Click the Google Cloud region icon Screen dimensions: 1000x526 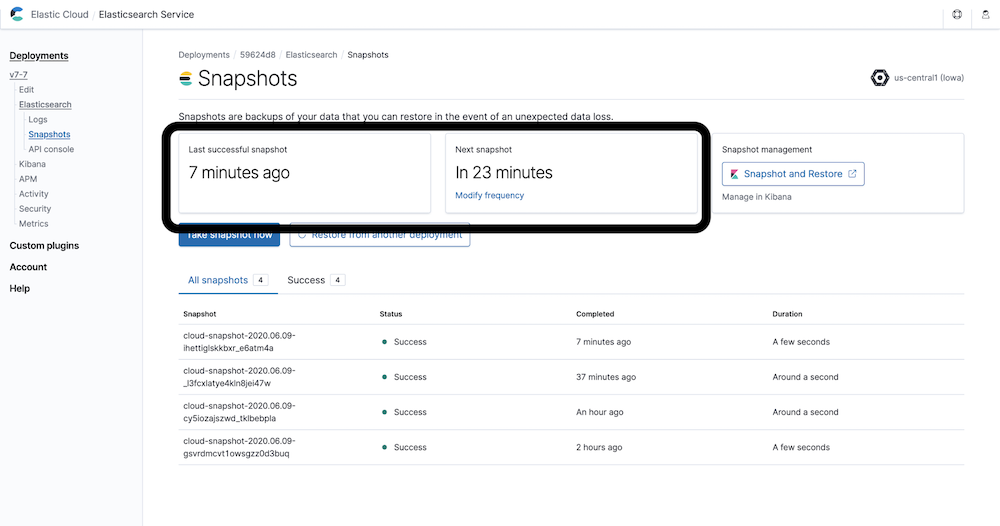[879, 78]
